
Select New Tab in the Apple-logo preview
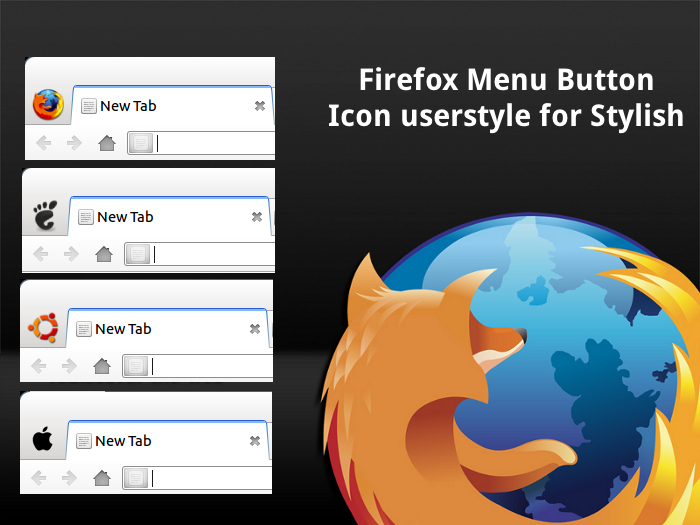pos(168,441)
